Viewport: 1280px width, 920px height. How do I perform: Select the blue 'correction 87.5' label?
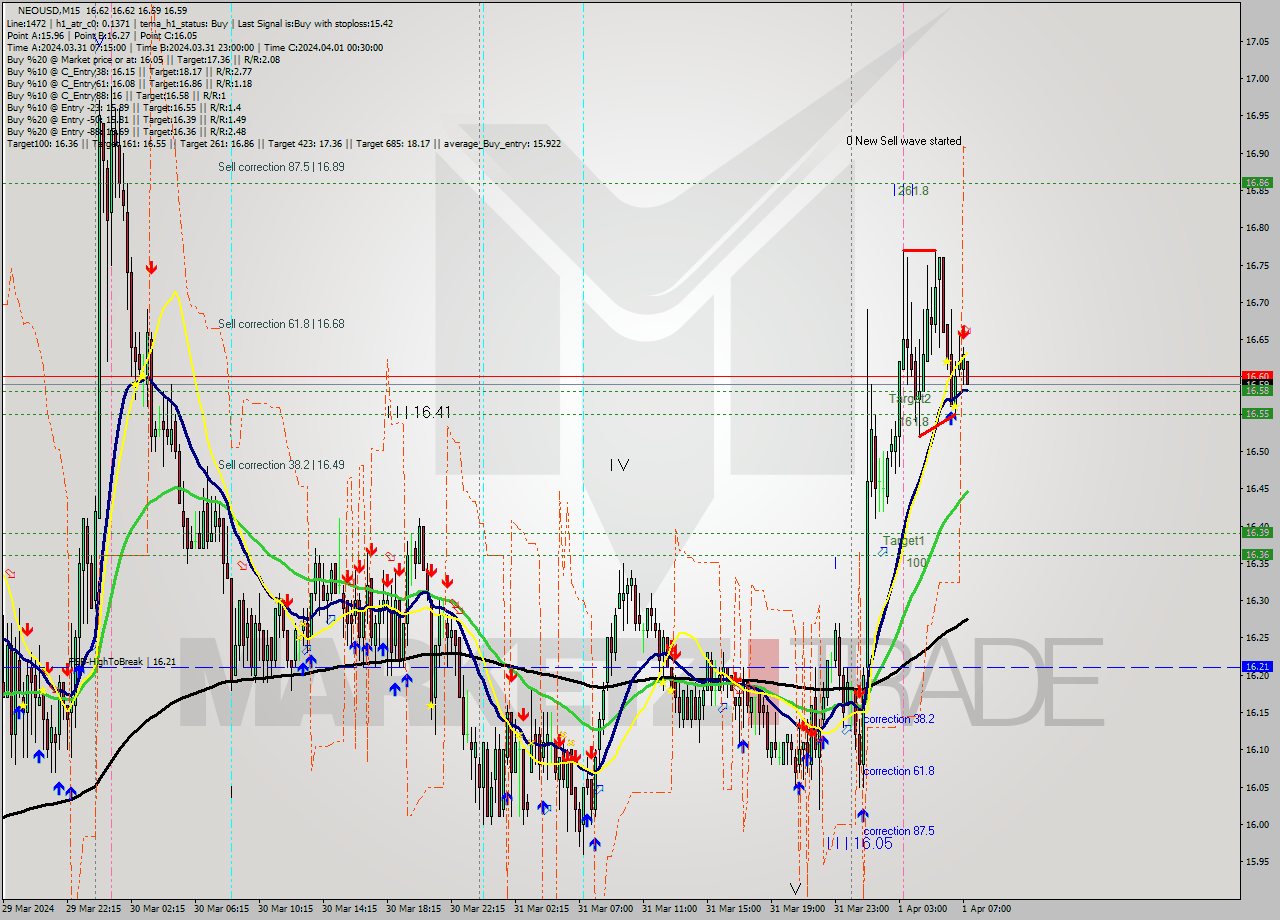click(898, 831)
